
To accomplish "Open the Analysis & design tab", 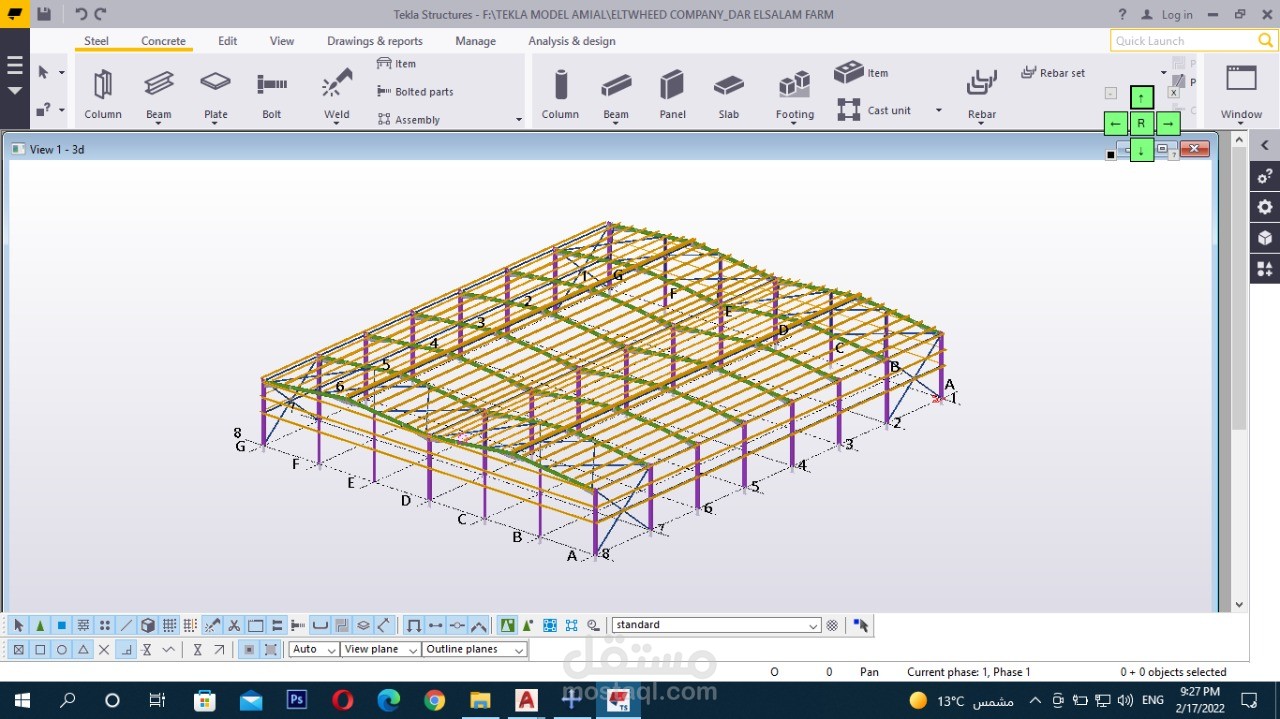I will coord(571,41).
